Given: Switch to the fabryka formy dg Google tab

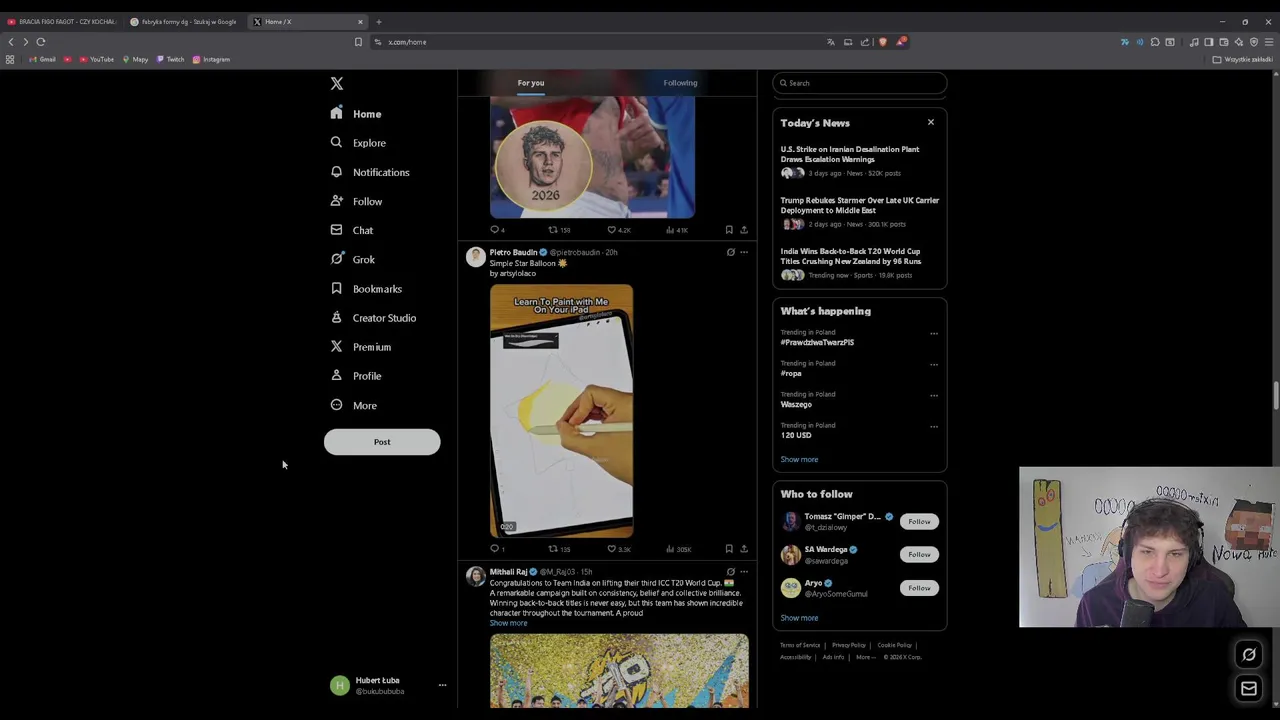Looking at the screenshot, I should 184,21.
